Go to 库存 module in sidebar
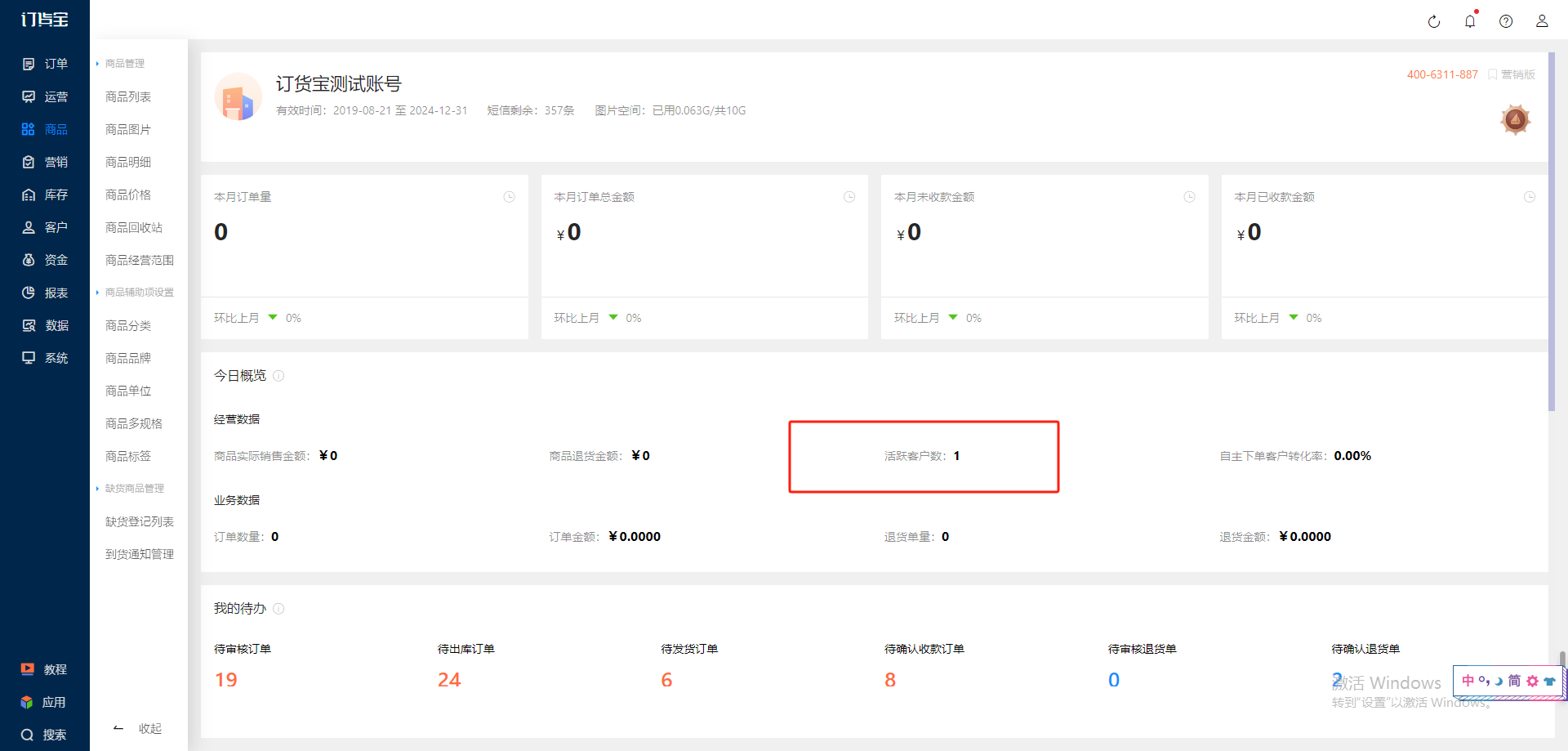1568x751 pixels. pyautogui.click(x=45, y=194)
